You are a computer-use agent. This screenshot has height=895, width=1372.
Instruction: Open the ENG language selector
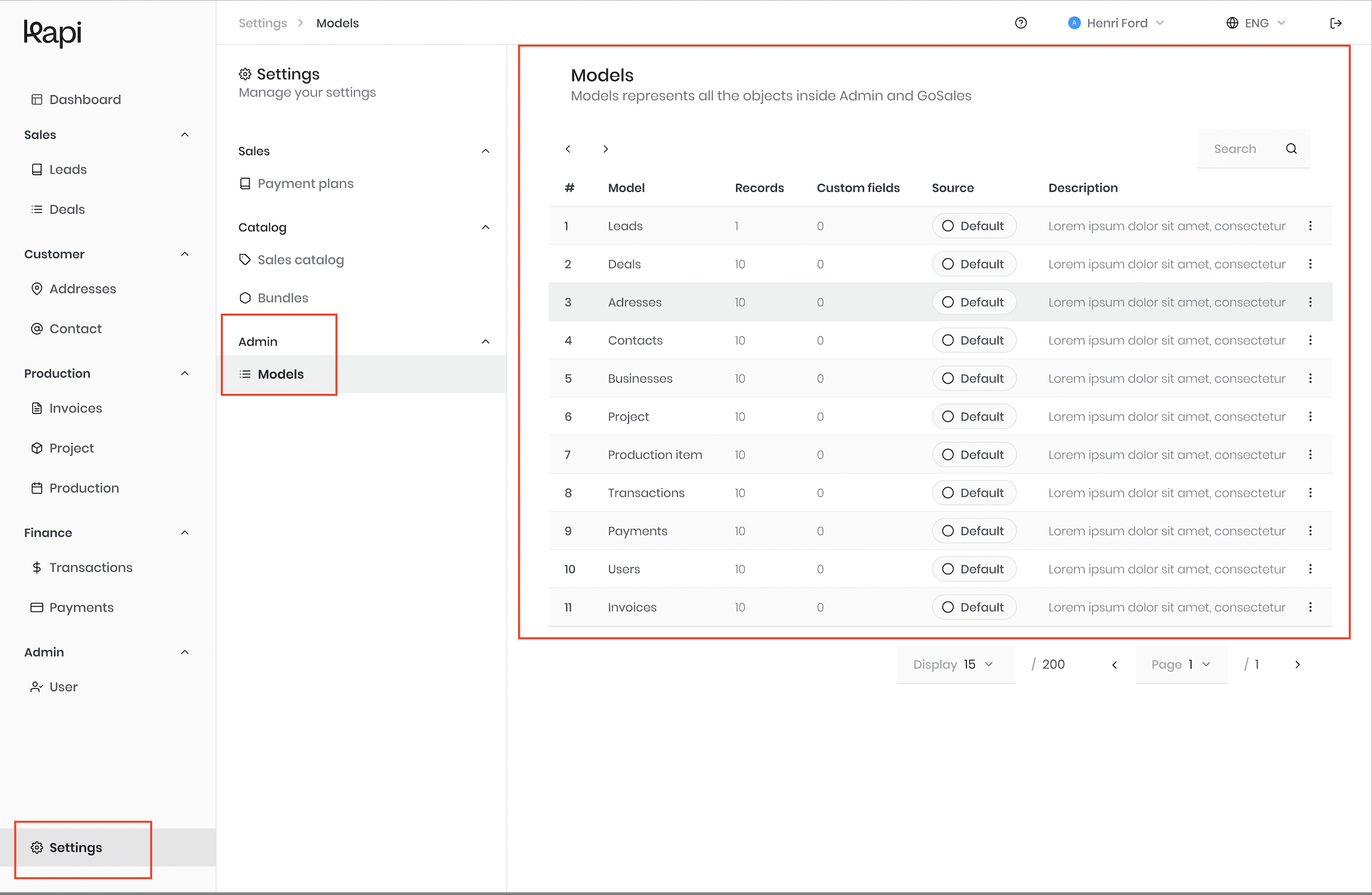(x=1256, y=23)
